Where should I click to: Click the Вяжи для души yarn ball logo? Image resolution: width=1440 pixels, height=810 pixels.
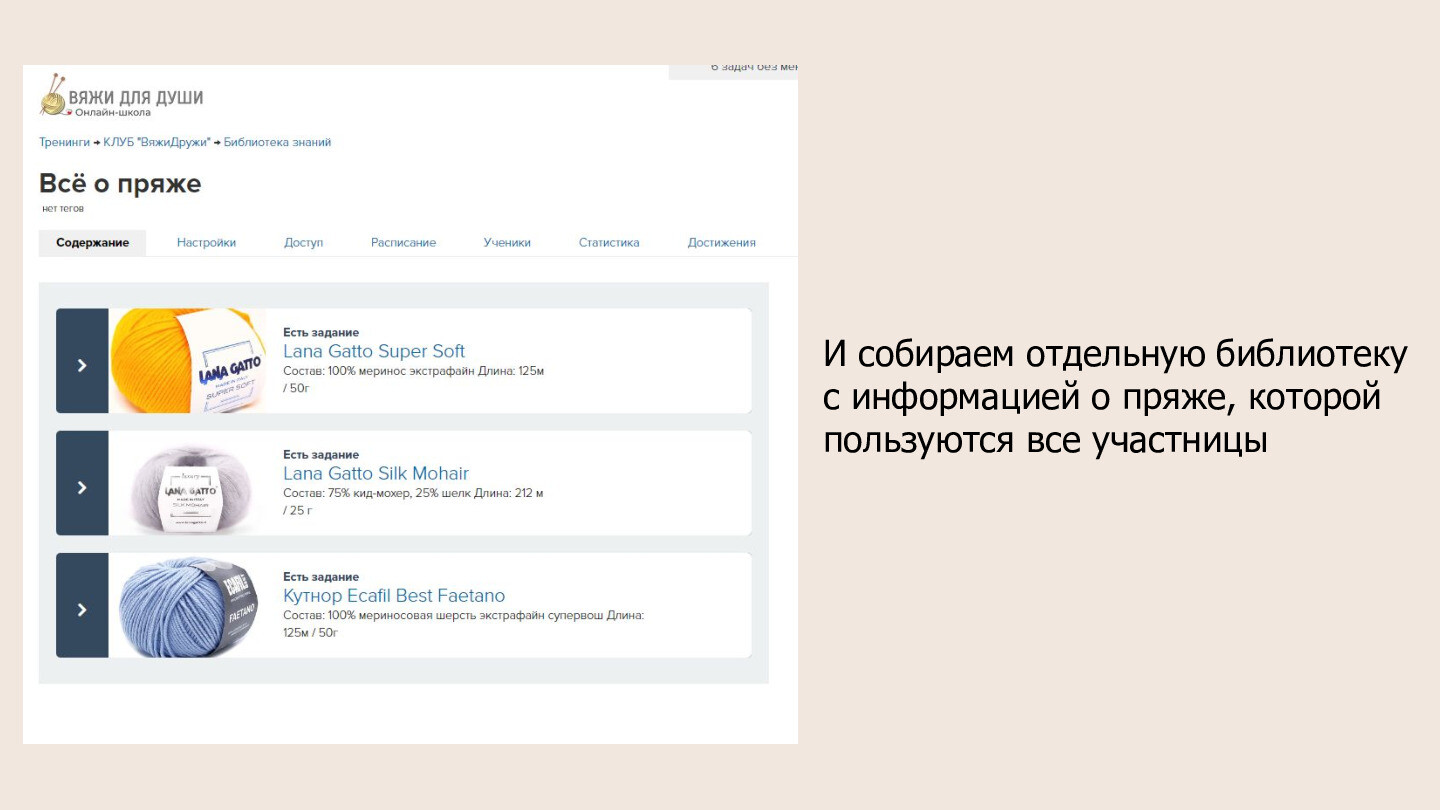pos(53,95)
